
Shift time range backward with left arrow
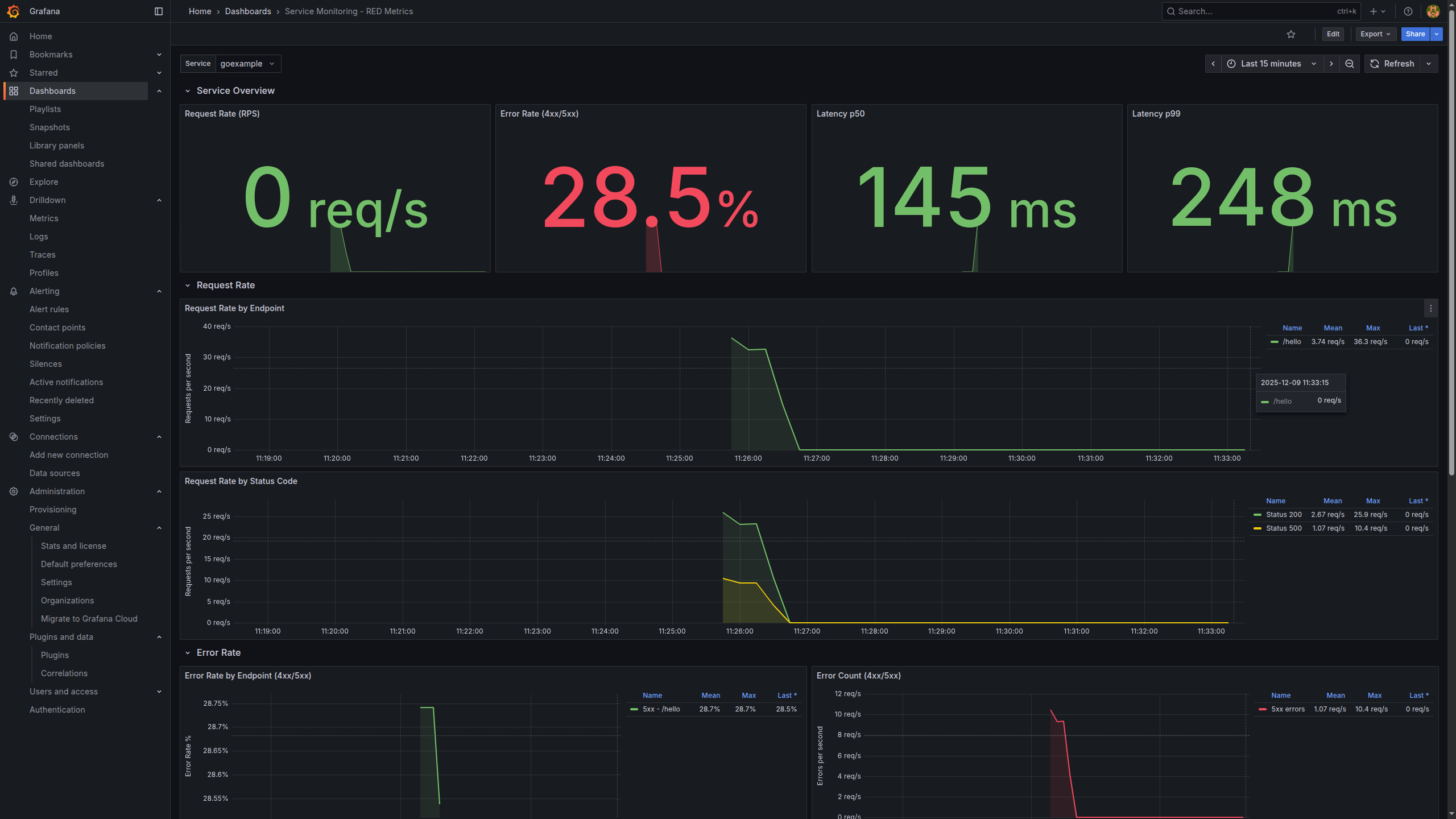point(1213,64)
